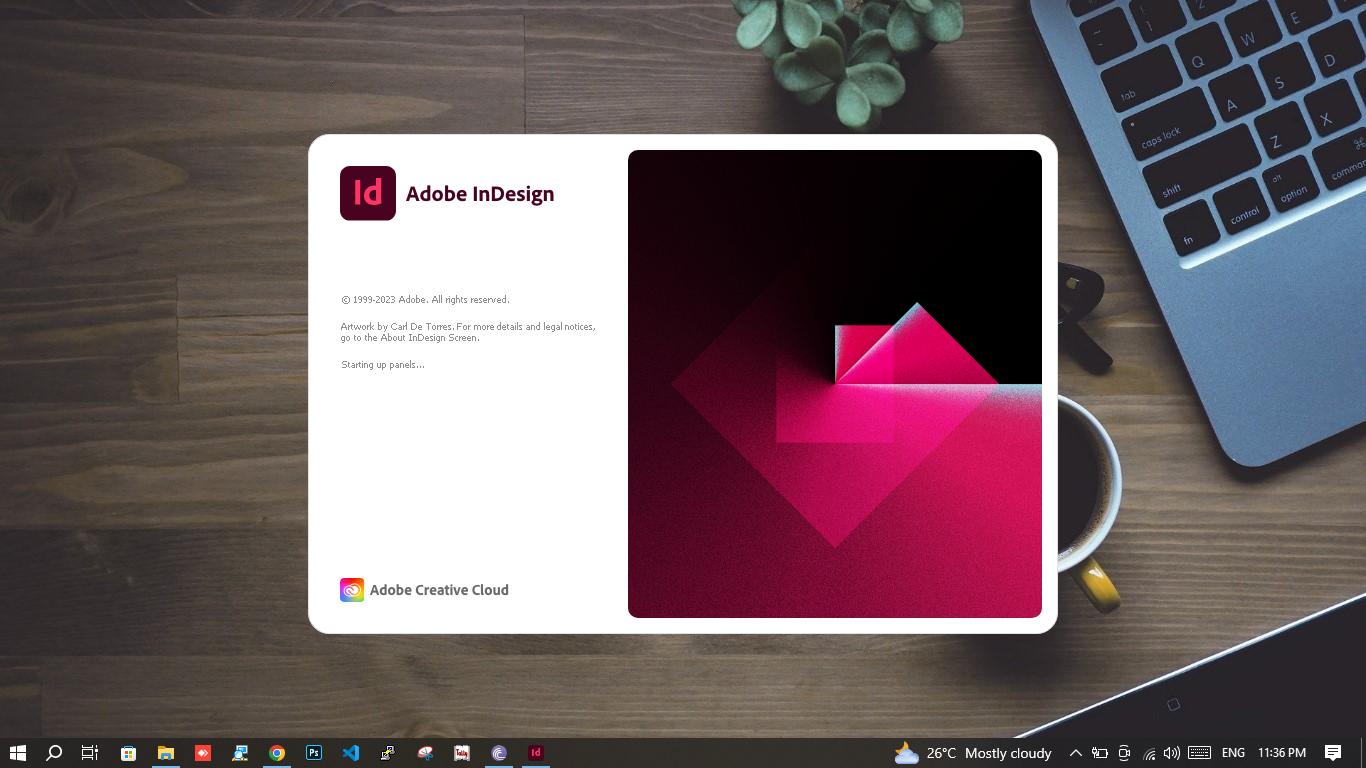
Task: Open File Explorer from taskbar
Action: click(166, 753)
